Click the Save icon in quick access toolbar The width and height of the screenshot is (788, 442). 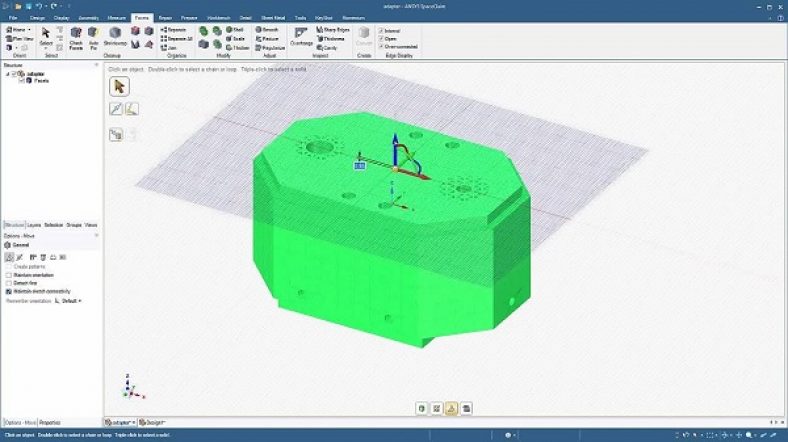[x=29, y=7]
